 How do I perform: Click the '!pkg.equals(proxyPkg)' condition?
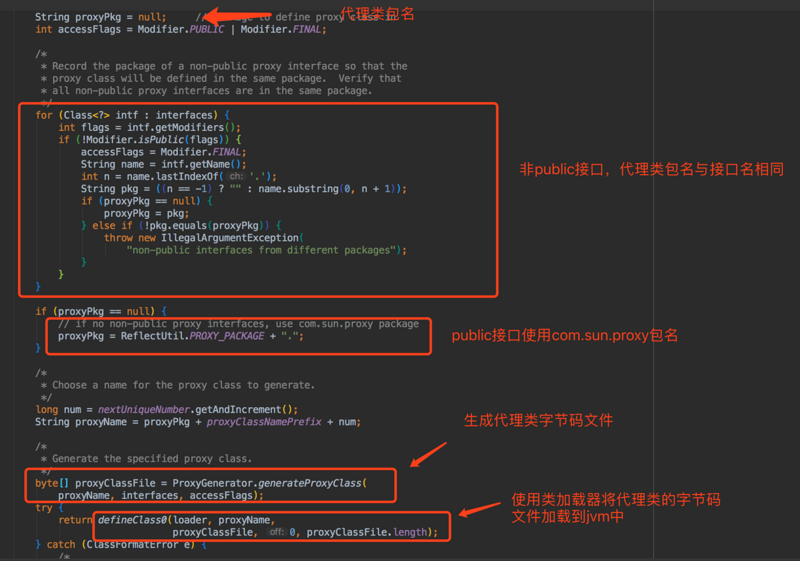click(204, 225)
